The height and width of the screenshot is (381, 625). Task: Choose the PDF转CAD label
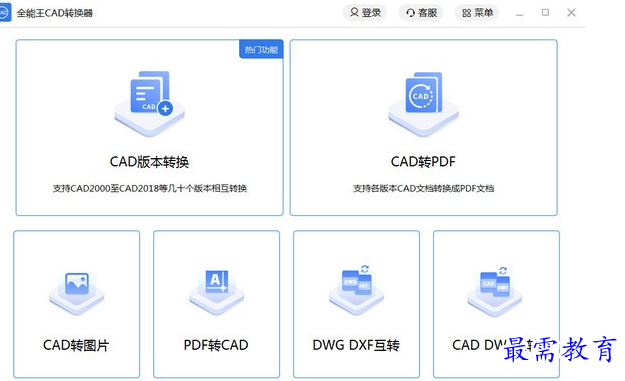[216, 345]
